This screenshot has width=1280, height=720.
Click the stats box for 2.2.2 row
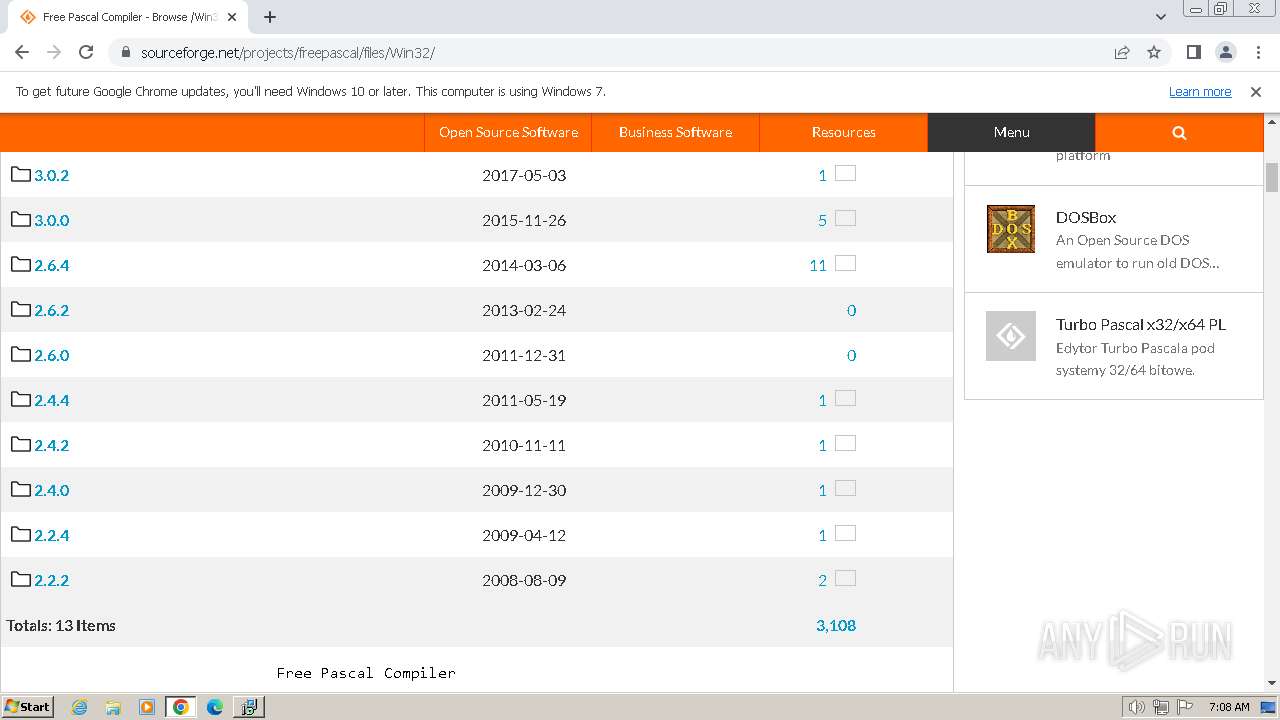point(845,578)
